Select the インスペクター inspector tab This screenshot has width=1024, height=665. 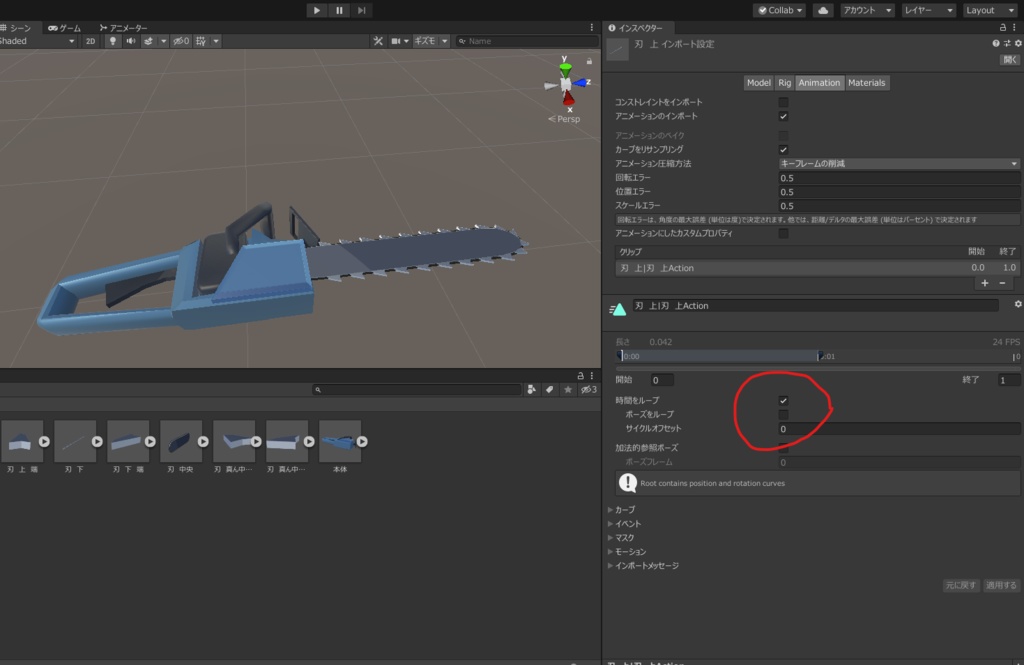click(636, 27)
